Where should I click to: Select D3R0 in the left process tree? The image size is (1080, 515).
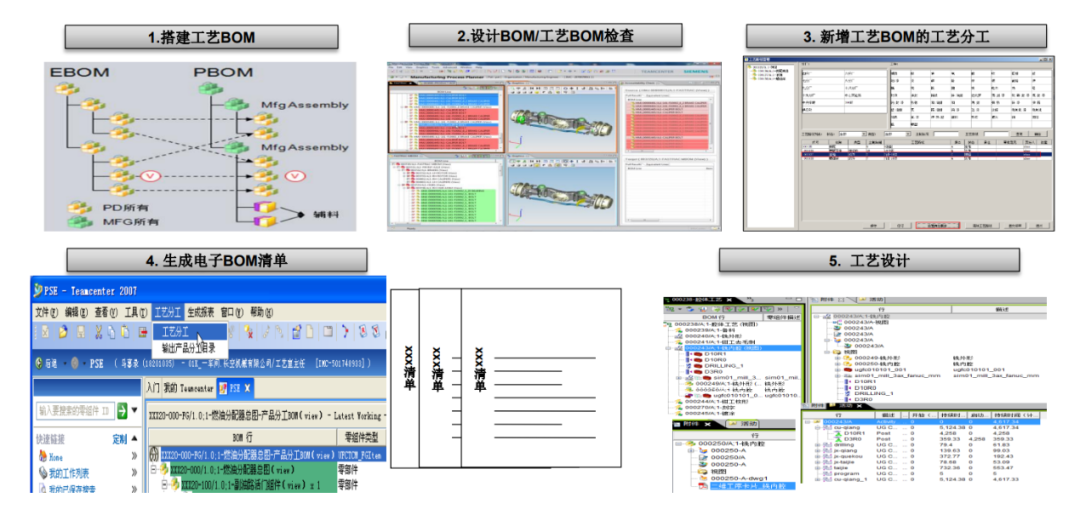click(712, 370)
